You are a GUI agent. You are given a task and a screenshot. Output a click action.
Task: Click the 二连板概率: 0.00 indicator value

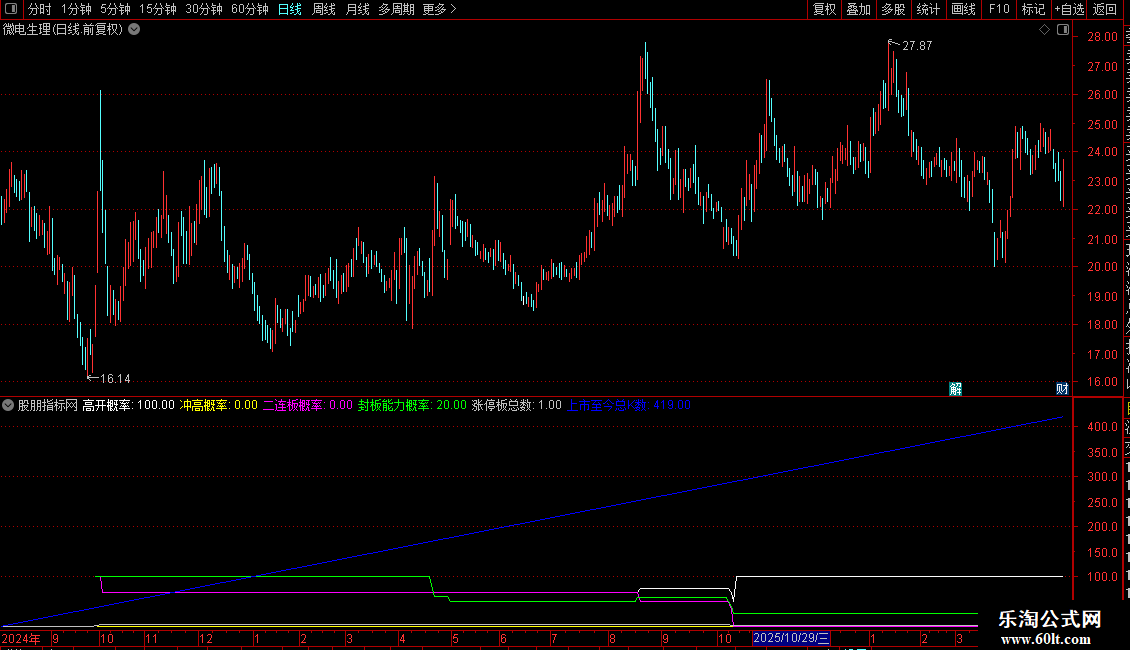[308, 405]
